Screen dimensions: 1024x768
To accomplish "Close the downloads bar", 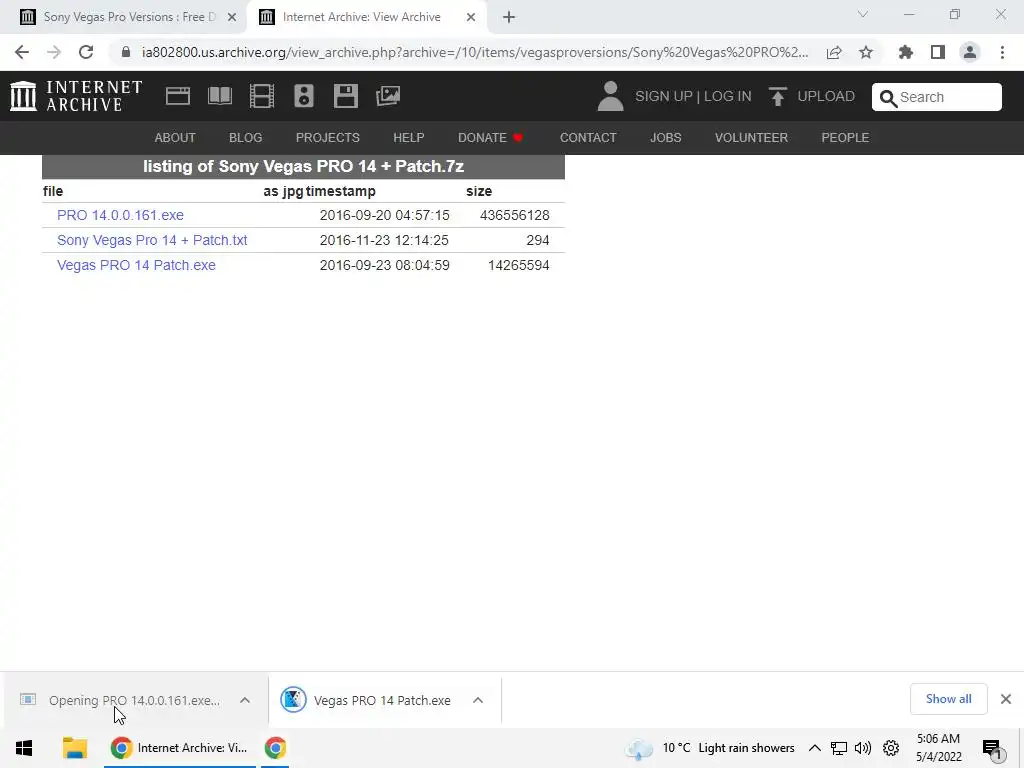I will click(1006, 699).
